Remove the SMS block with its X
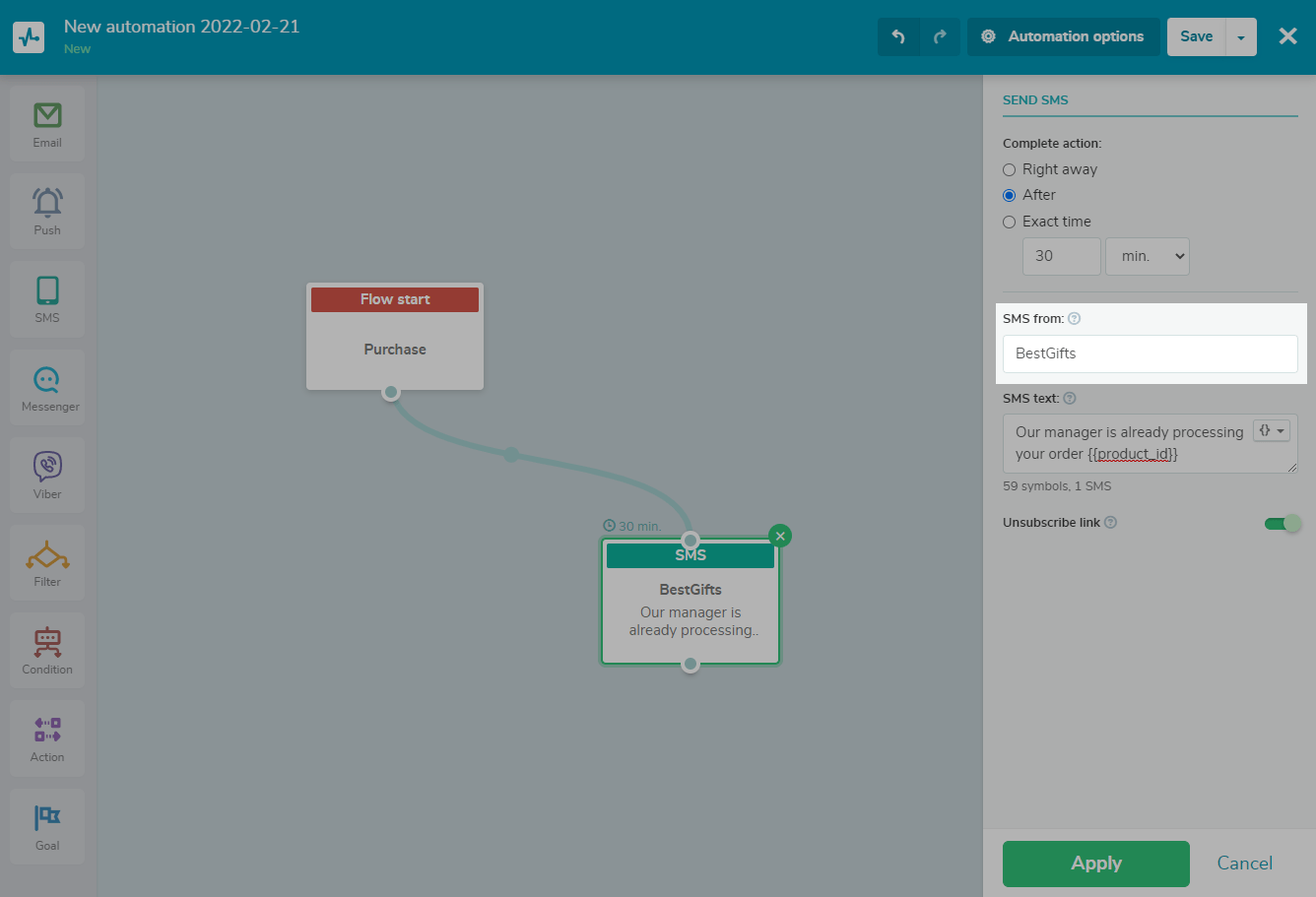1316x897 pixels. click(x=780, y=536)
